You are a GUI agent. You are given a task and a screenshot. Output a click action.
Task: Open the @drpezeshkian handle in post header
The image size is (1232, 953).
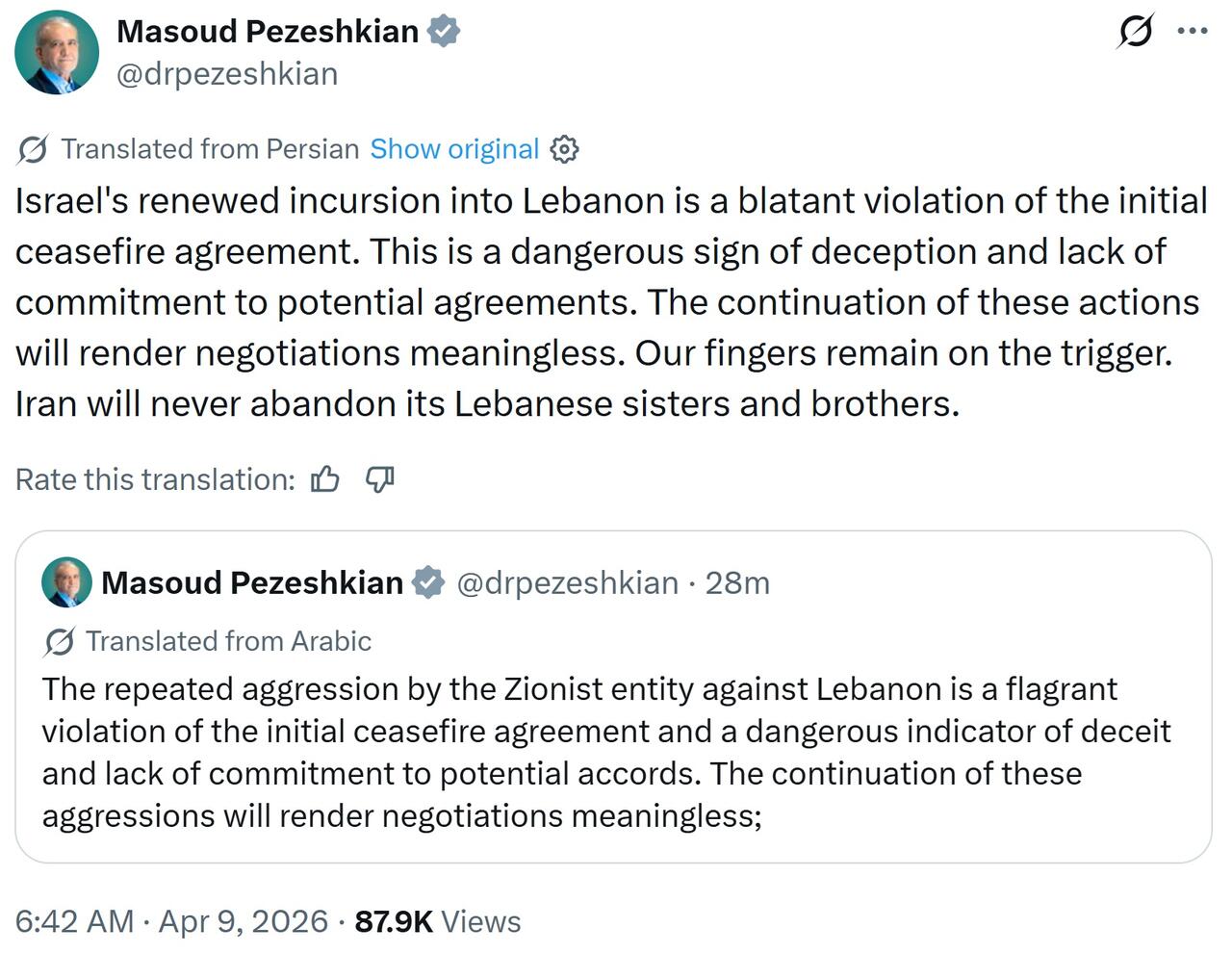pos(227,74)
